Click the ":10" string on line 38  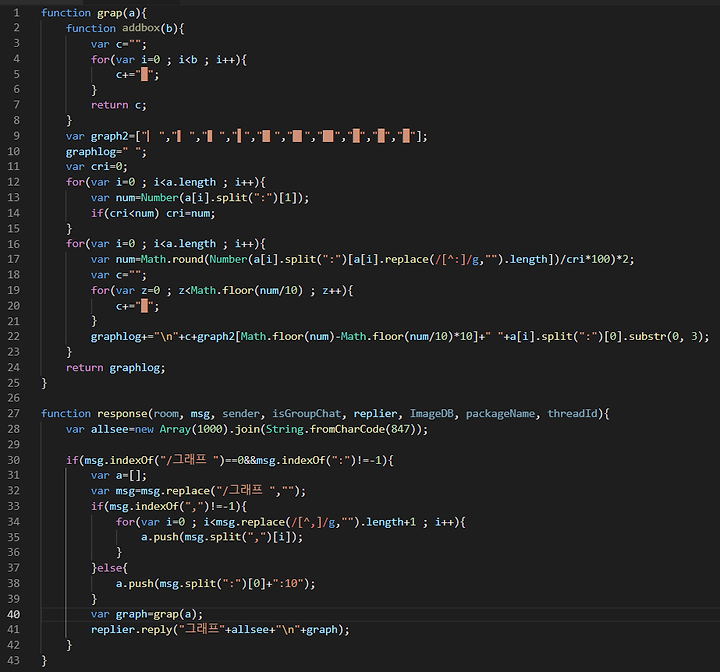[290, 583]
